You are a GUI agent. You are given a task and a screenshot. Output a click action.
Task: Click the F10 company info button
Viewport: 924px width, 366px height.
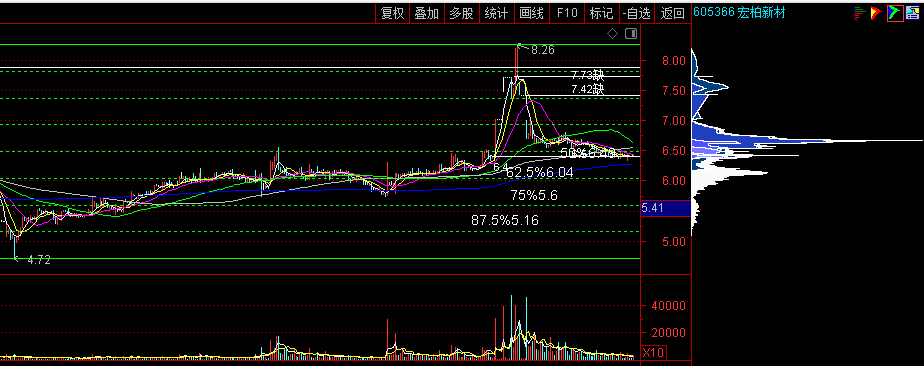(x=566, y=14)
